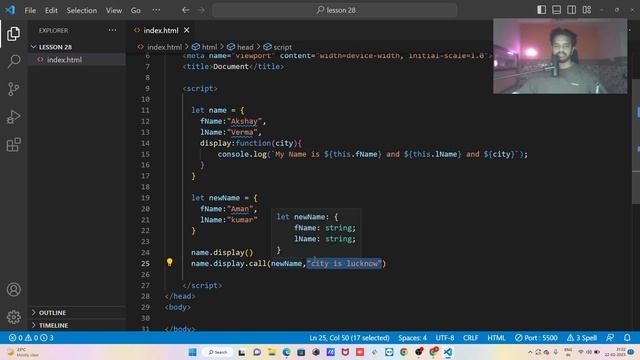Open notifications bell in status bar

[627, 338]
